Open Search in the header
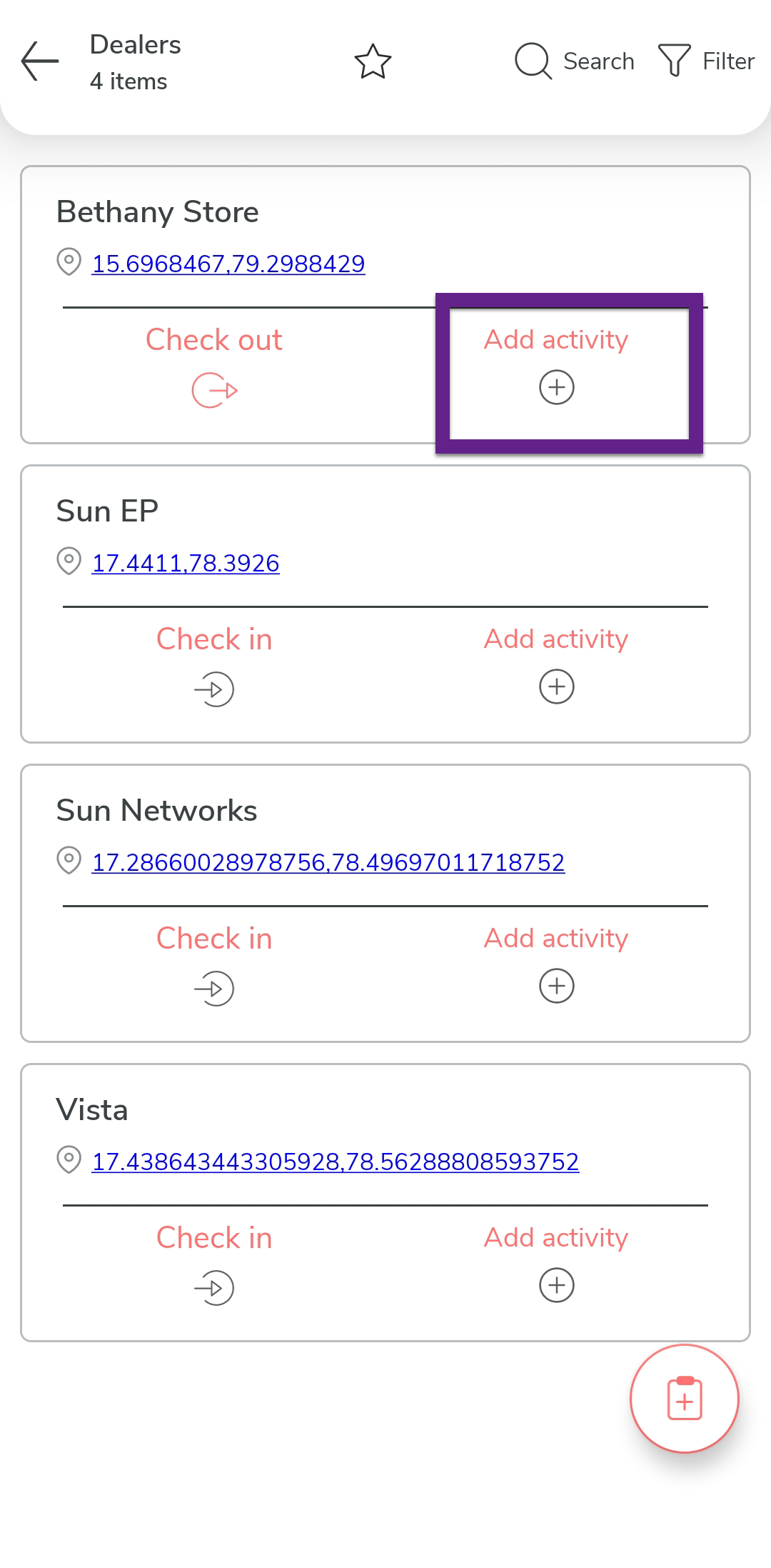Viewport: 771px width, 1568px height. point(575,61)
